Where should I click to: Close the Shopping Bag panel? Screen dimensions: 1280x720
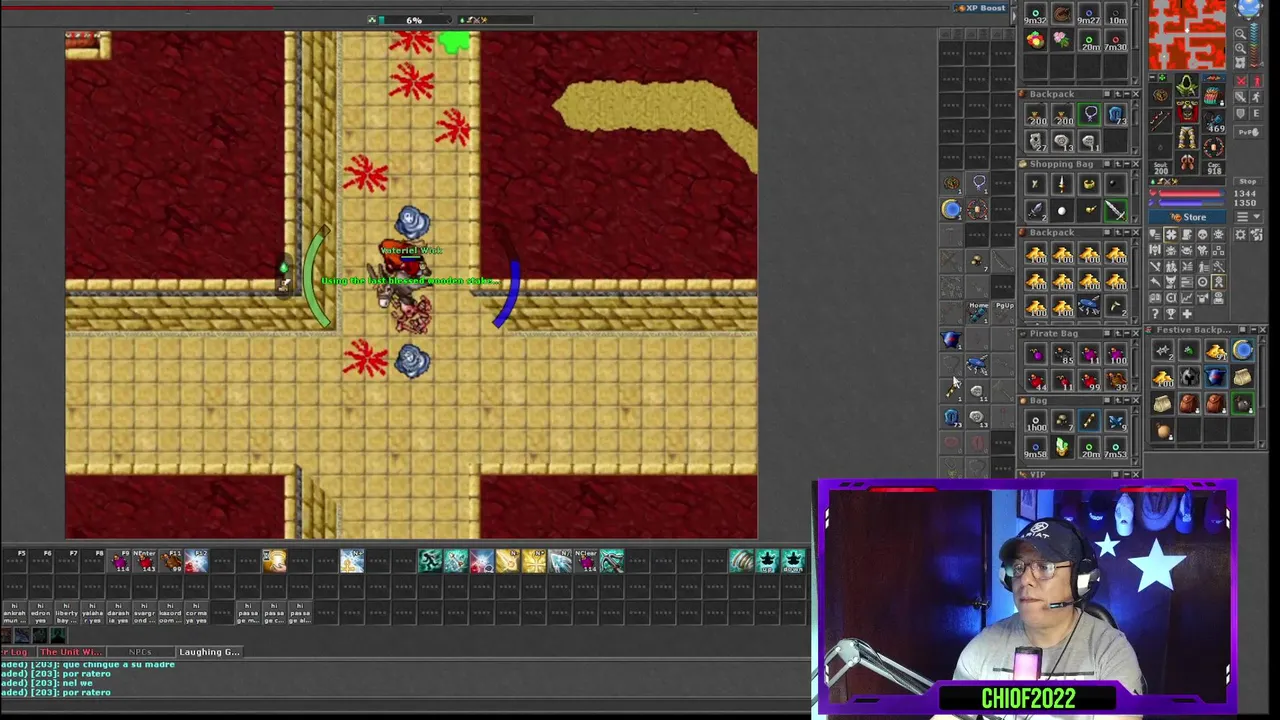(1136, 164)
